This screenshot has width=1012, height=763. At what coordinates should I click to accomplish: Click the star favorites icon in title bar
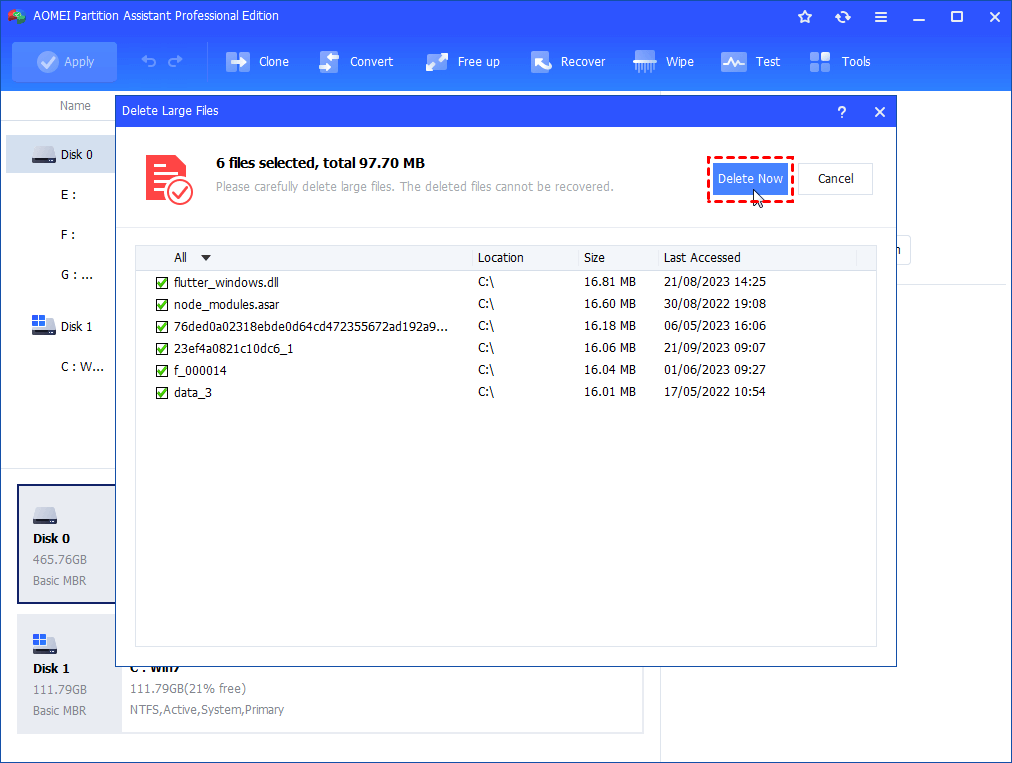[805, 17]
